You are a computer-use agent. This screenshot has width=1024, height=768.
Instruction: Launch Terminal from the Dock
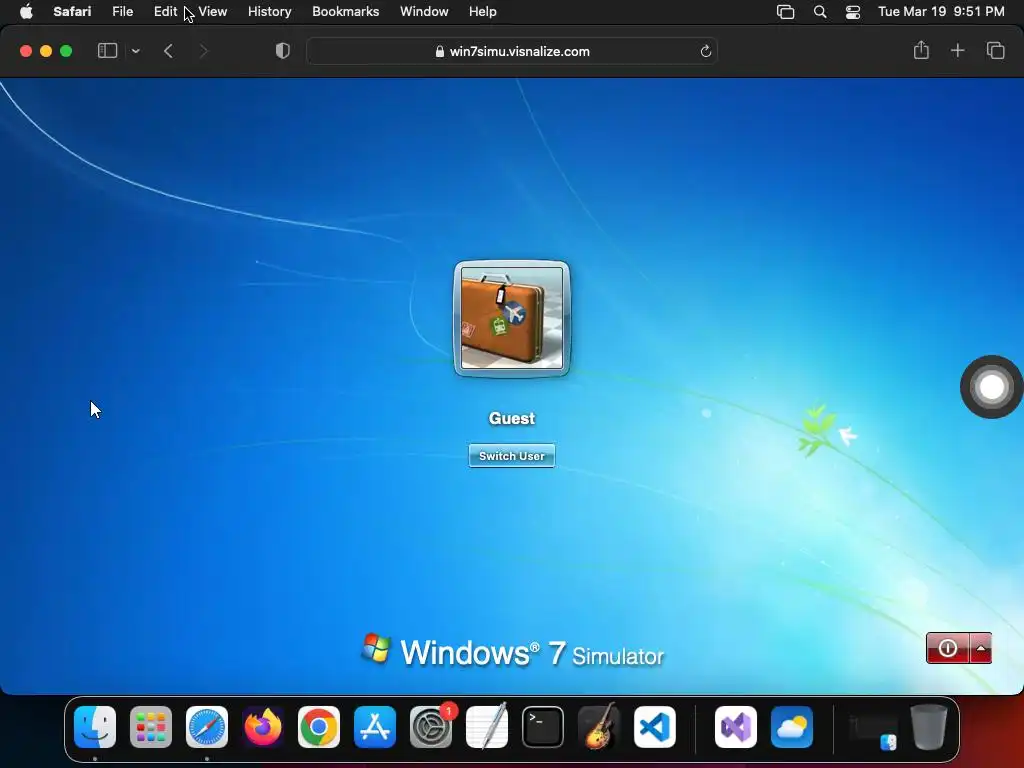[x=543, y=727]
